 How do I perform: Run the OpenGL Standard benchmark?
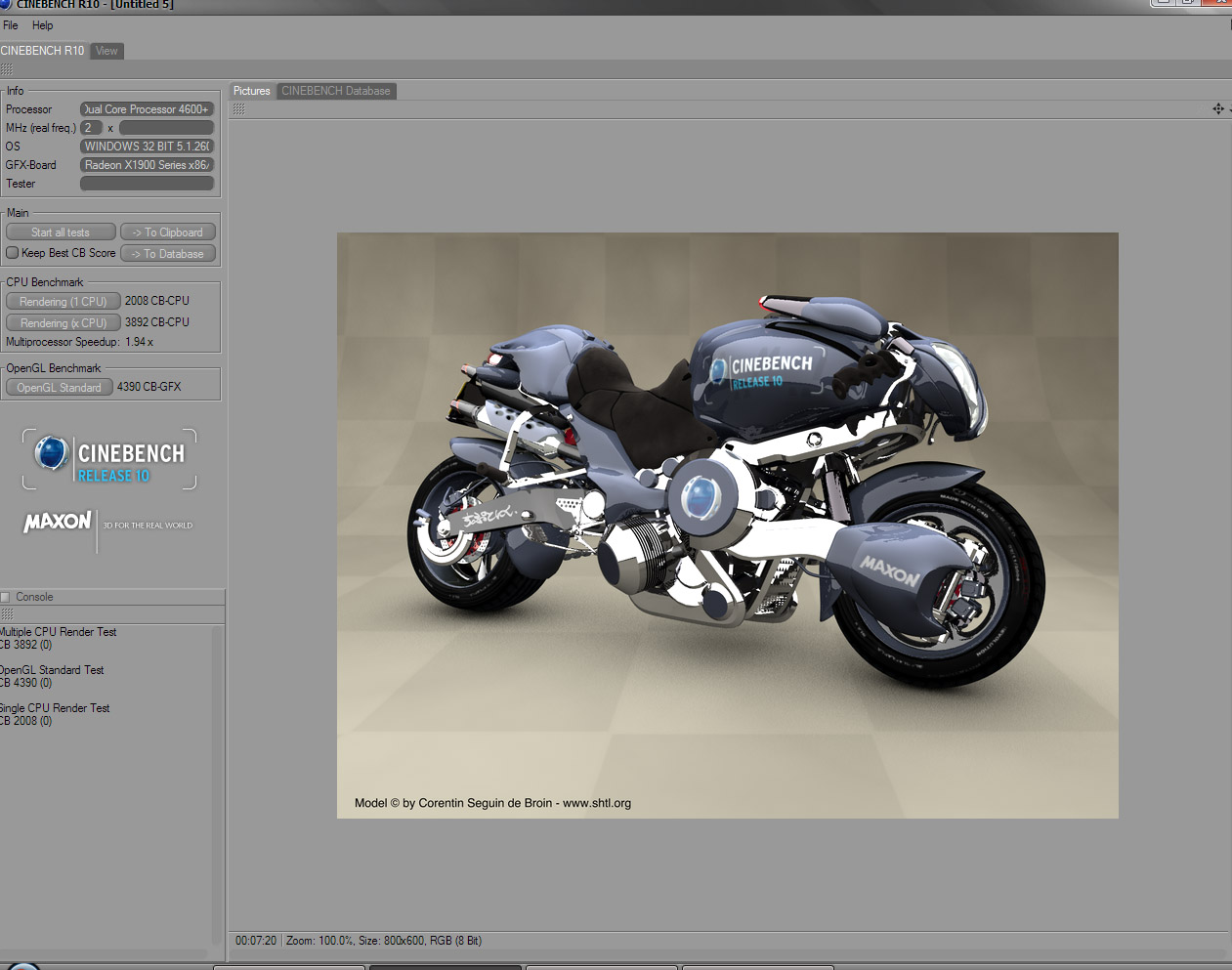point(59,388)
